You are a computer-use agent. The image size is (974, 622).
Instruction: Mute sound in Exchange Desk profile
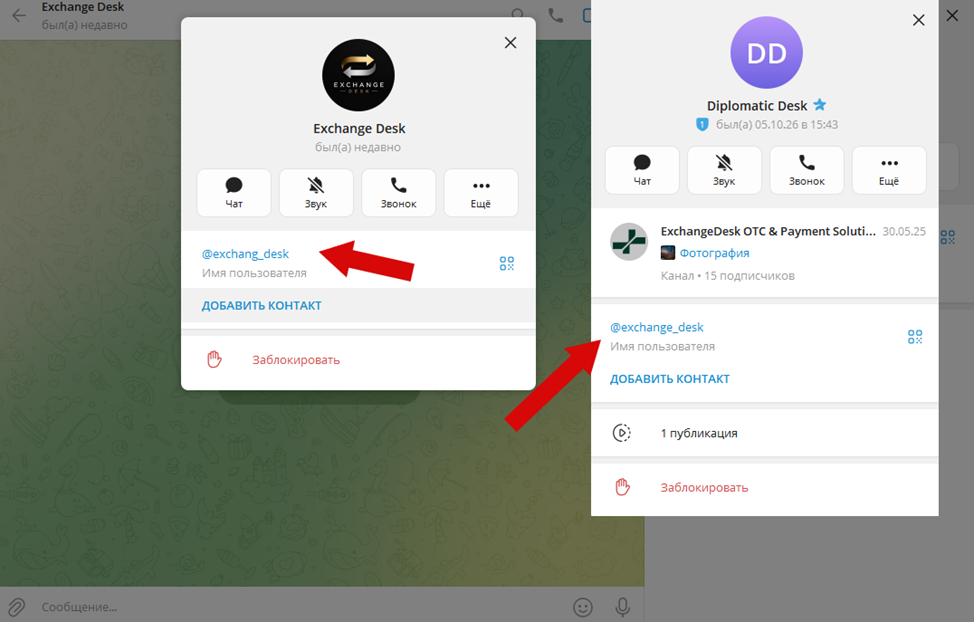[316, 193]
